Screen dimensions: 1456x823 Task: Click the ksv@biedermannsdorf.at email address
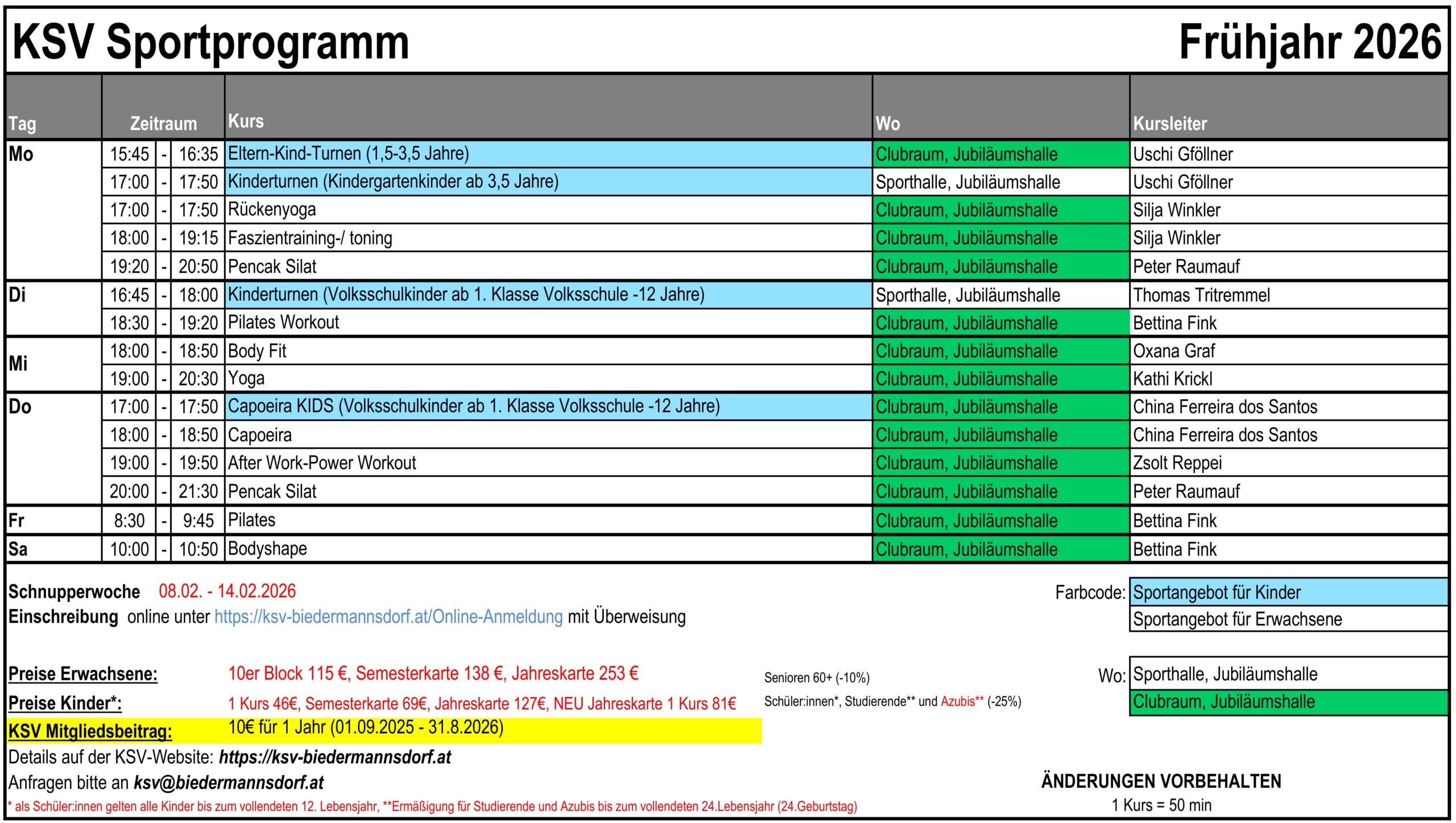point(229,783)
